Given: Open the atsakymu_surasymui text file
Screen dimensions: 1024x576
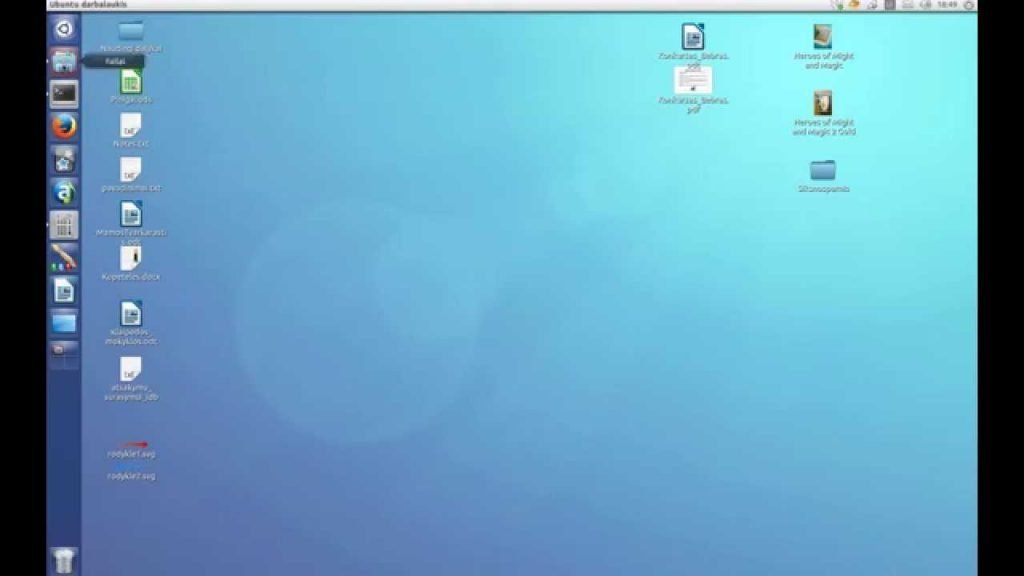Looking at the screenshot, I should click(131, 379).
